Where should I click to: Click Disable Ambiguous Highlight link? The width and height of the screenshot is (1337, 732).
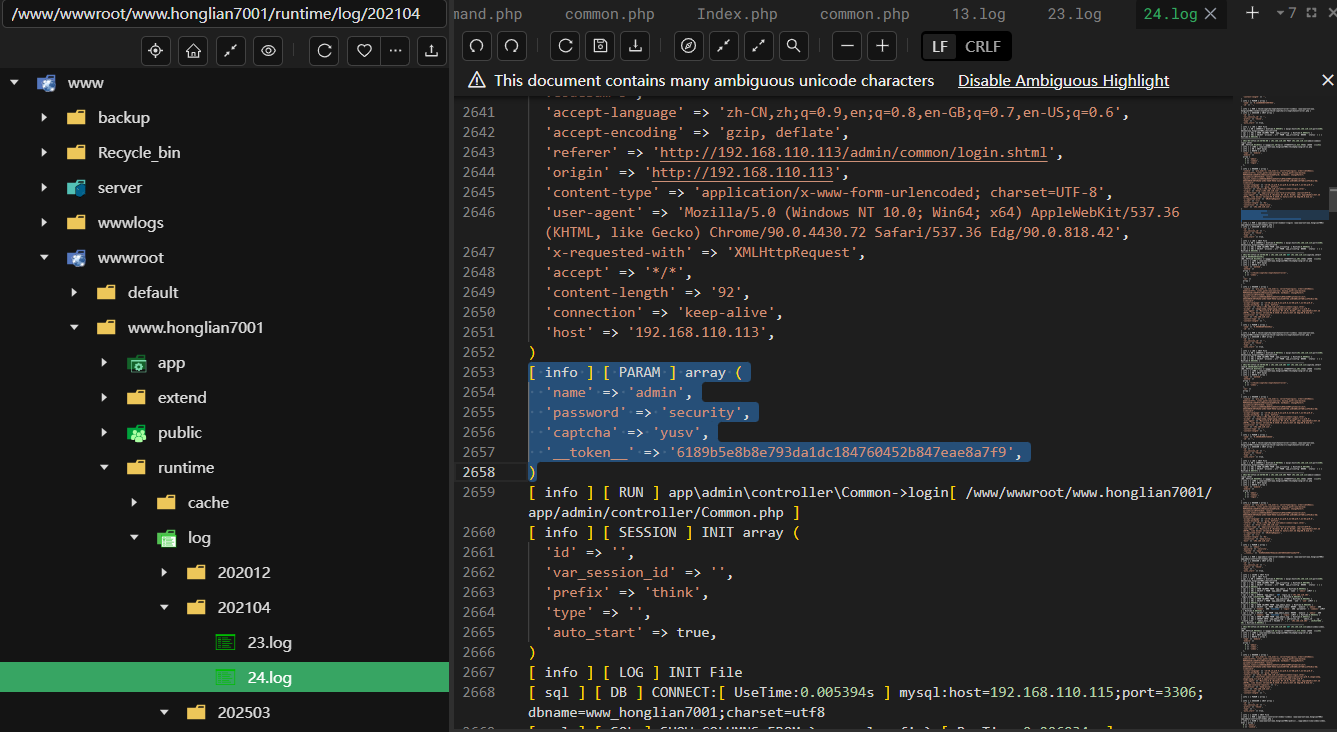tap(1063, 81)
